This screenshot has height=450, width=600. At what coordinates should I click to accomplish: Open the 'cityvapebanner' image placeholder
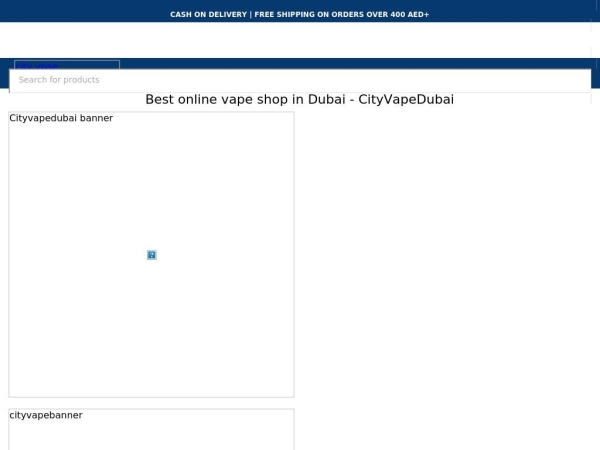pos(152,429)
